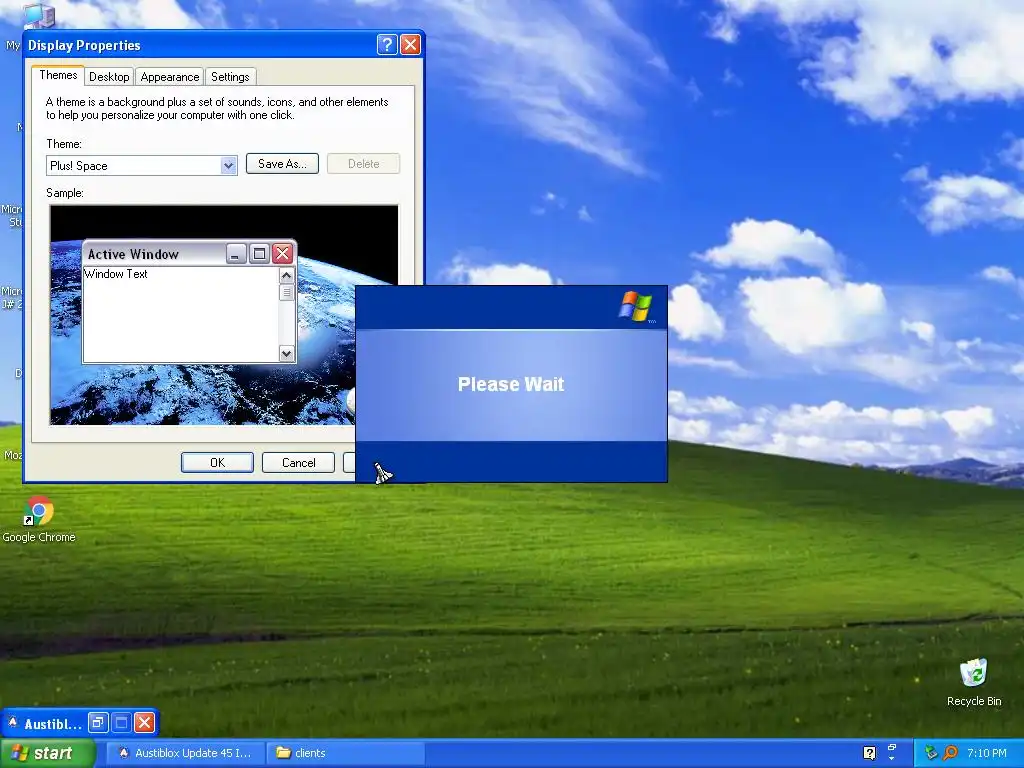This screenshot has height=768, width=1024.
Task: Click the Plus! Space theme combo box
Action: click(142, 165)
